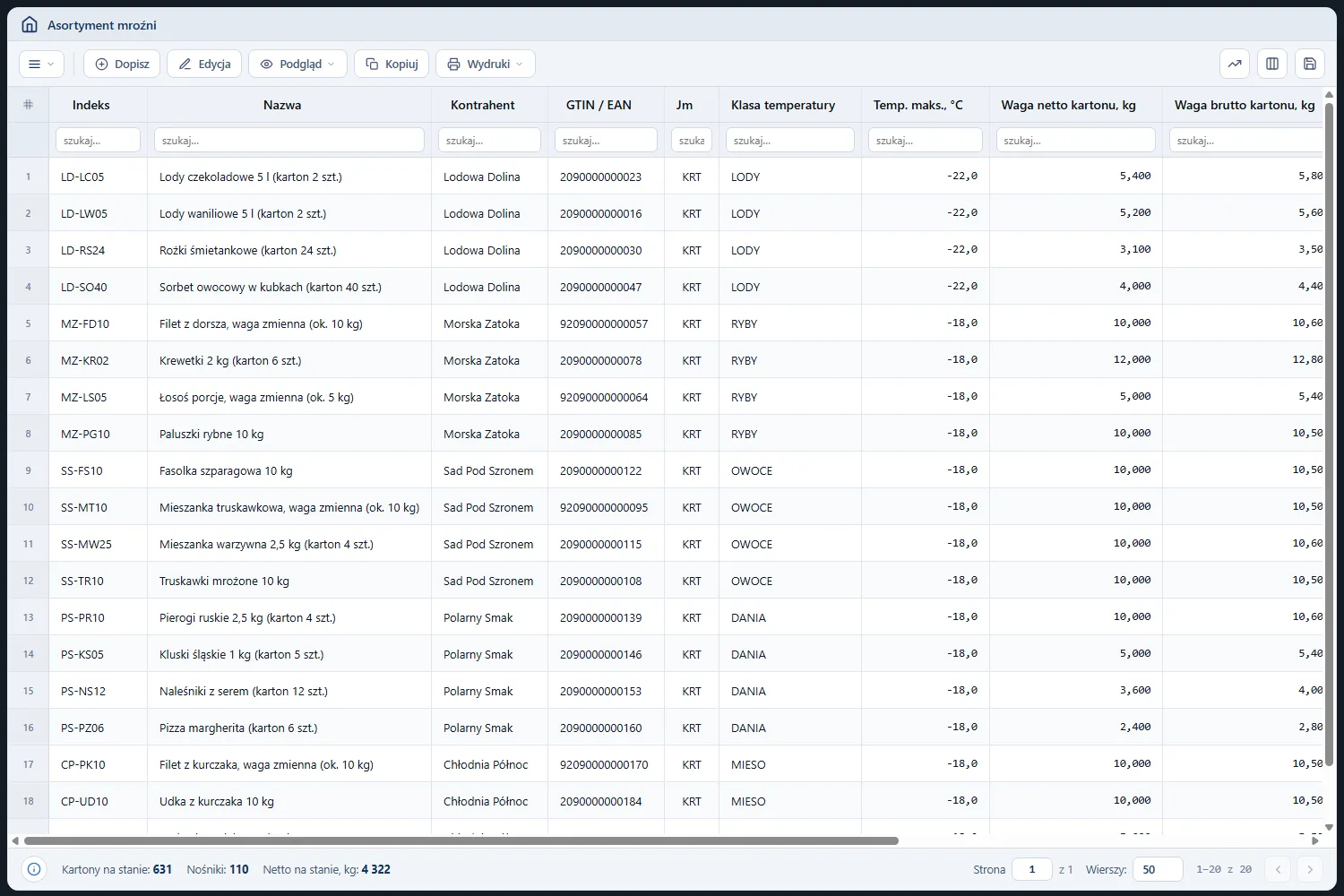
Task: Click the Edycja edit button
Action: 204,64
